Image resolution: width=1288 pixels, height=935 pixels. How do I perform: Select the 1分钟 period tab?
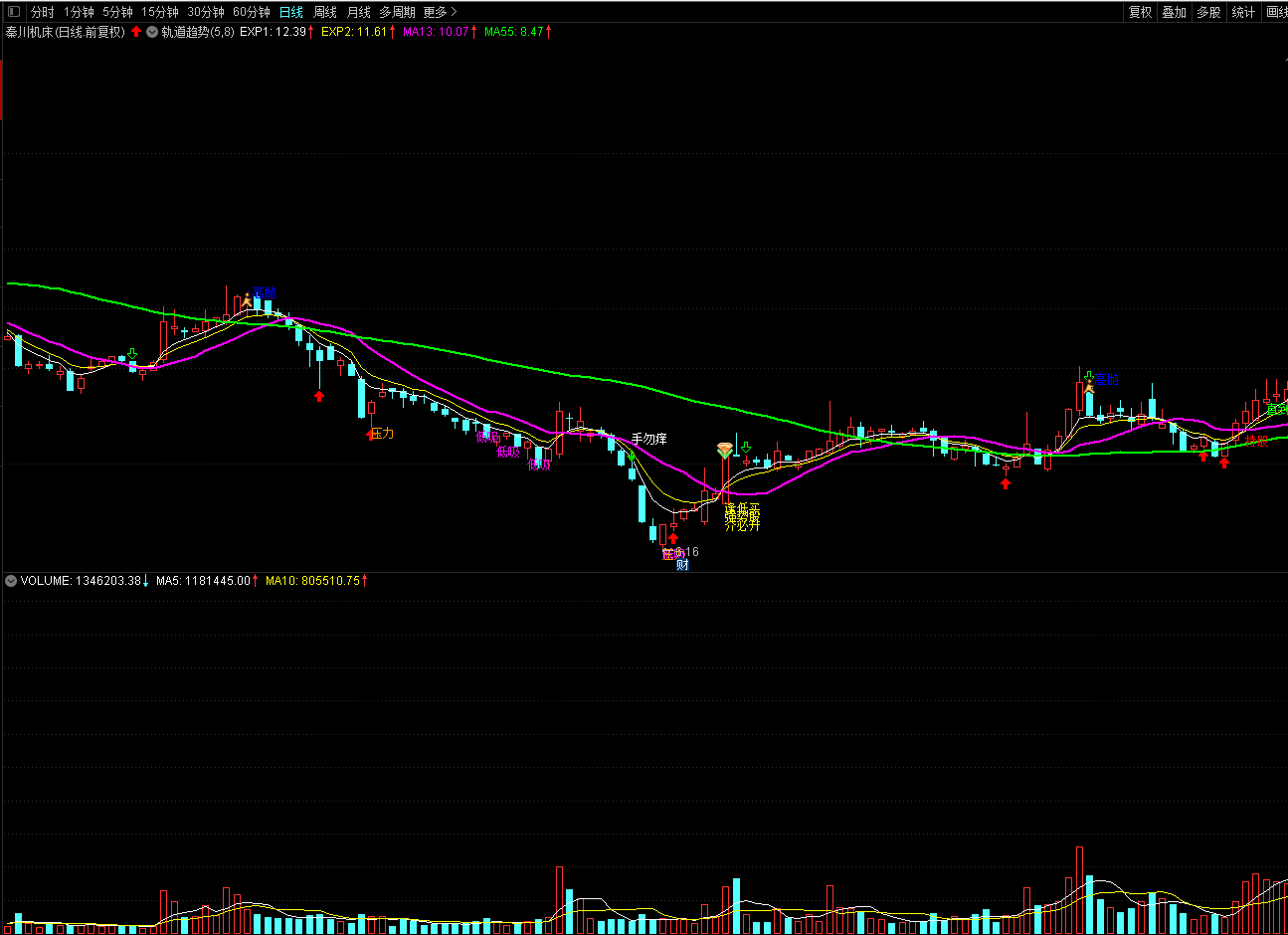click(79, 12)
